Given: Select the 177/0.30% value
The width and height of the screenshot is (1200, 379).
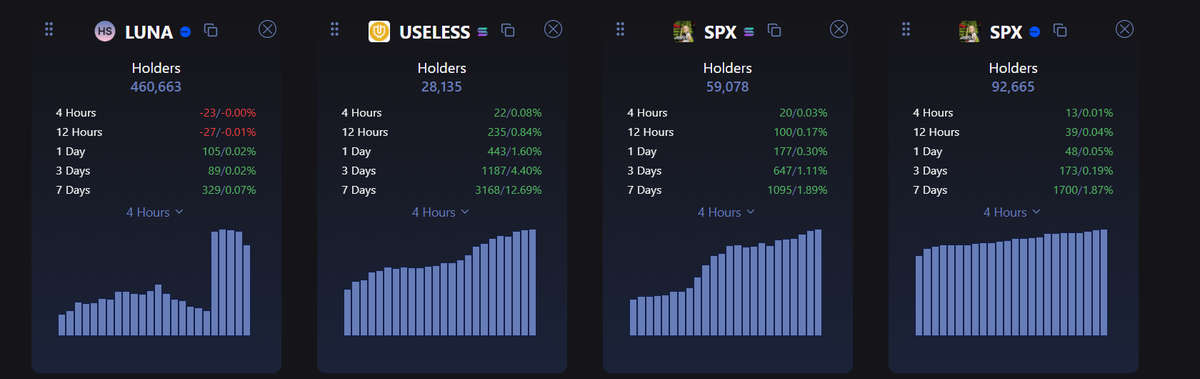Looking at the screenshot, I should (801, 151).
